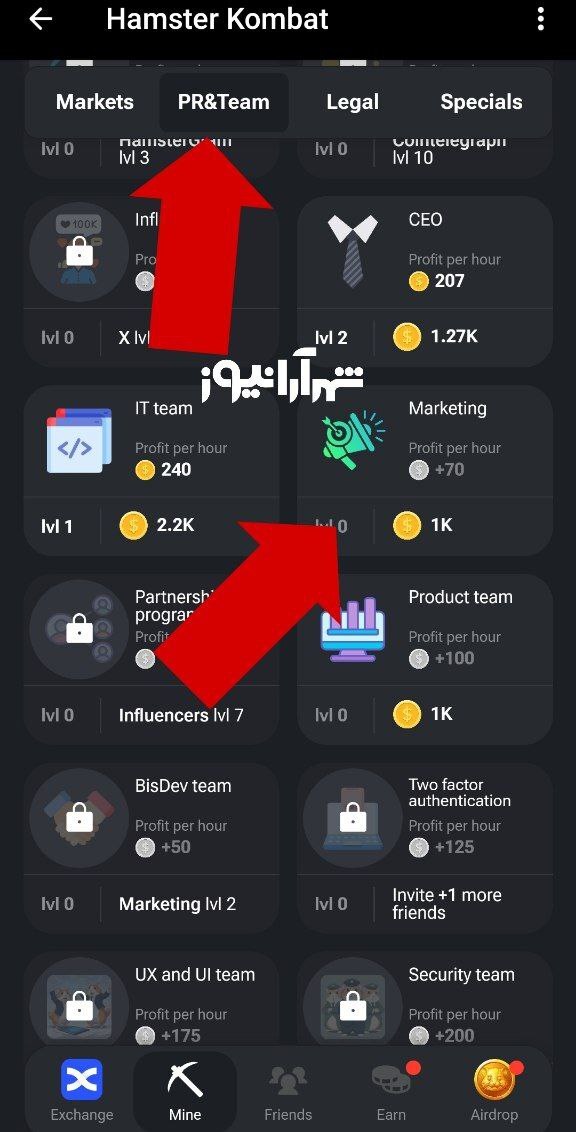Tap the IT team code window icon

[79, 440]
